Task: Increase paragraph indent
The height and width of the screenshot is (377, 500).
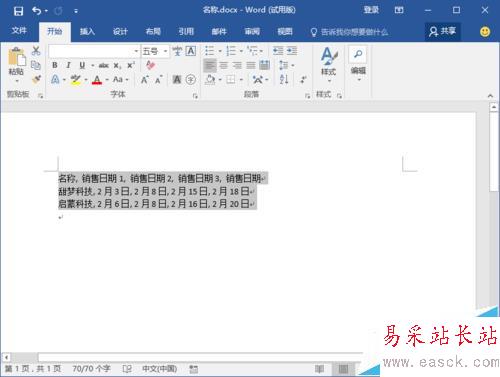Action: click(292, 51)
